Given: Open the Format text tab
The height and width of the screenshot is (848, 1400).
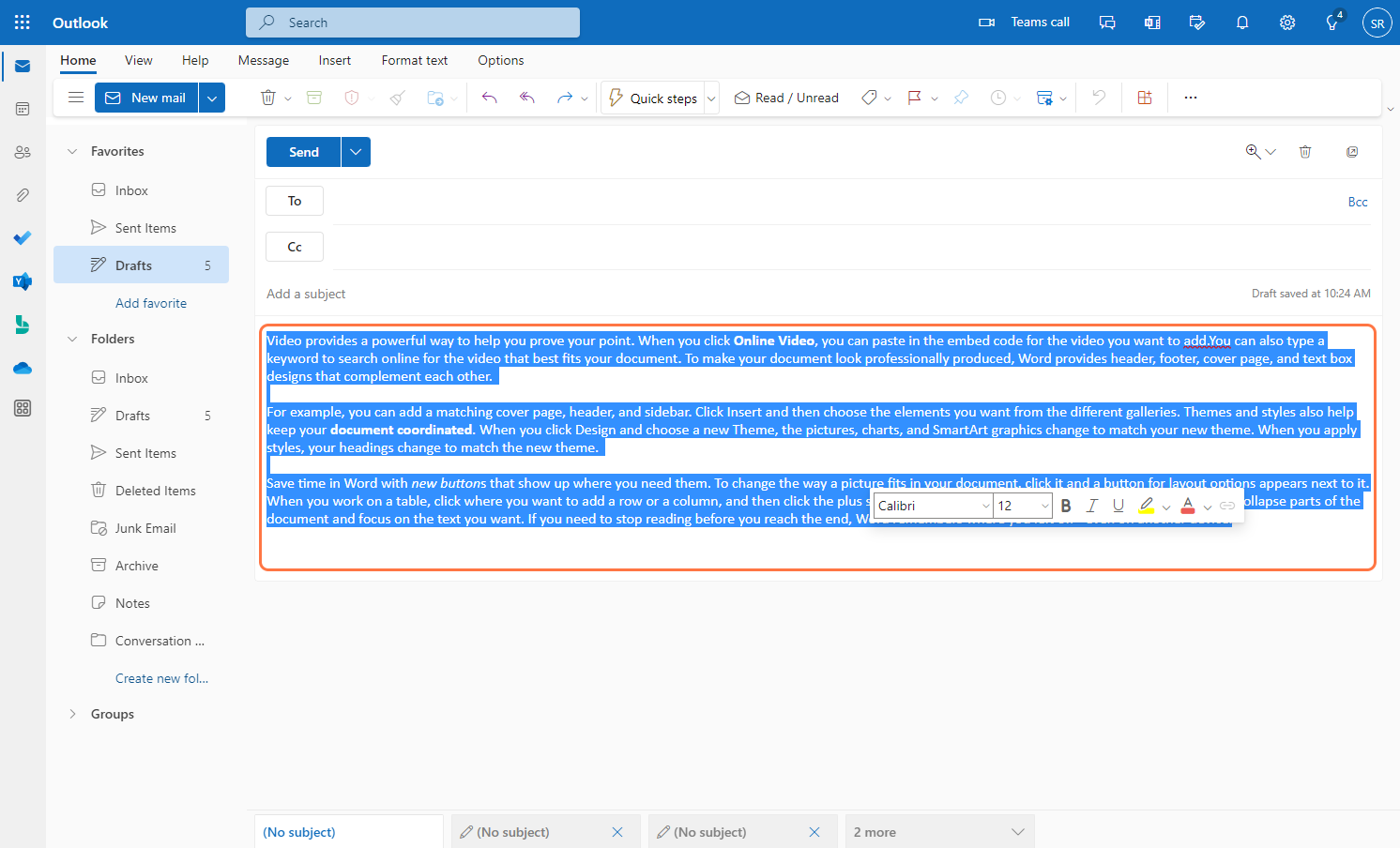Looking at the screenshot, I should (x=415, y=60).
